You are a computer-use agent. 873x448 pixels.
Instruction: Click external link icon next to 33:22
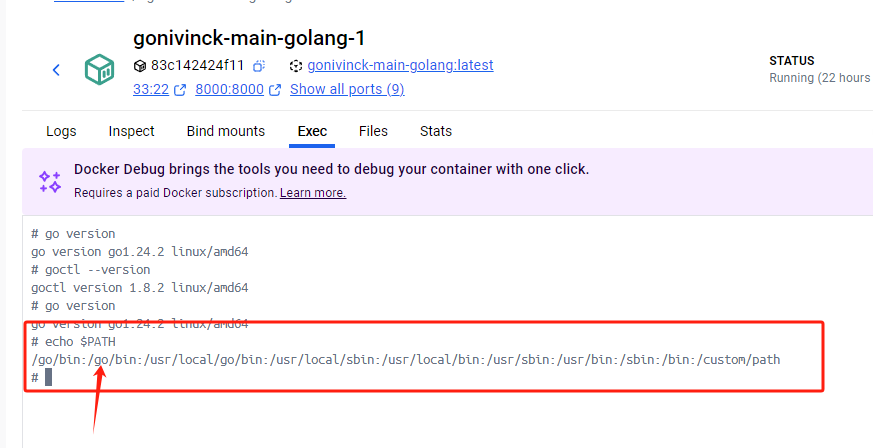click(180, 90)
